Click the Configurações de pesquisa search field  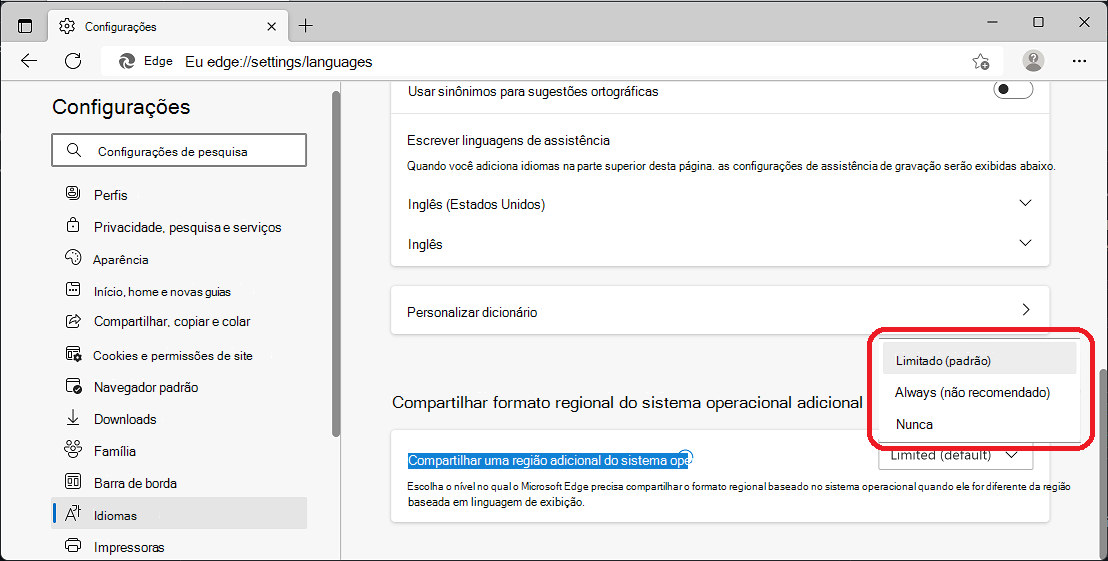point(179,150)
